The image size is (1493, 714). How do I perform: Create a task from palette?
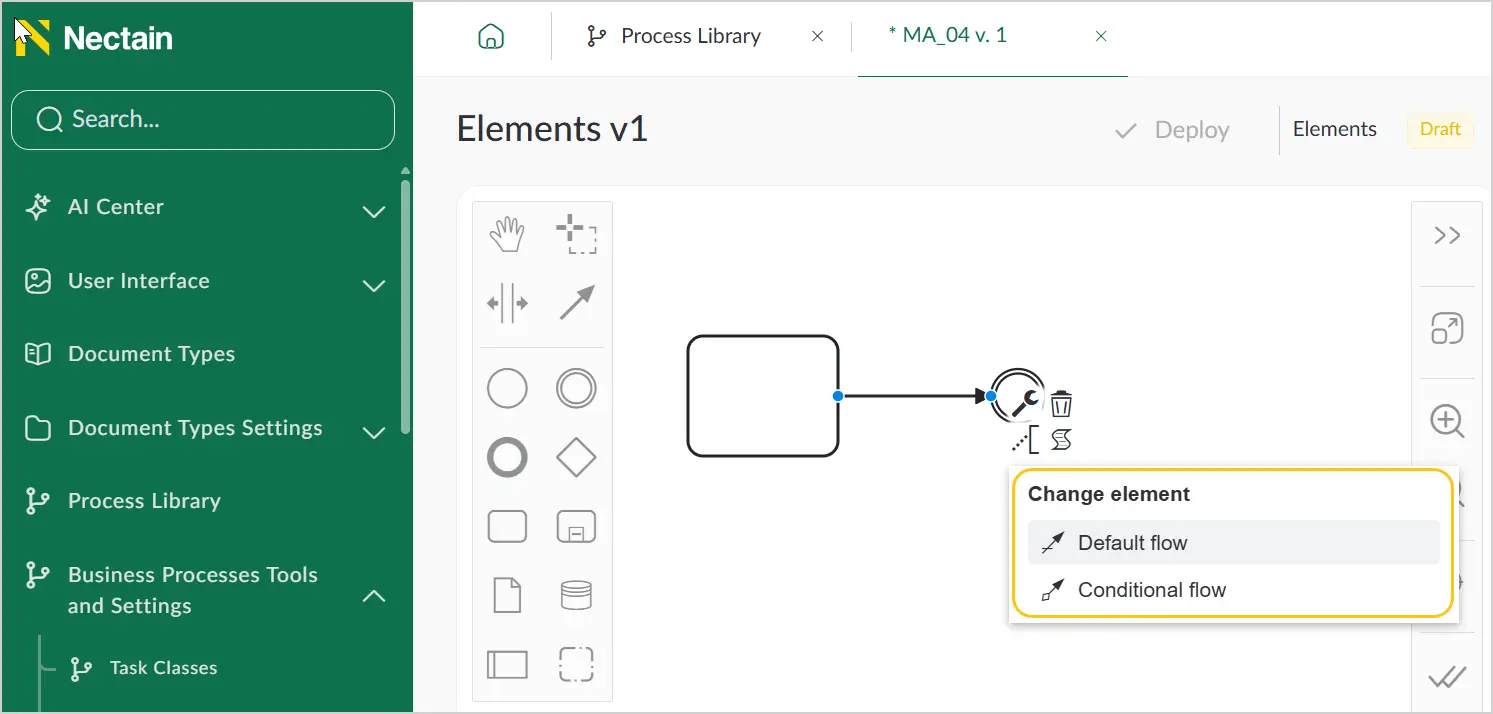coord(507,526)
